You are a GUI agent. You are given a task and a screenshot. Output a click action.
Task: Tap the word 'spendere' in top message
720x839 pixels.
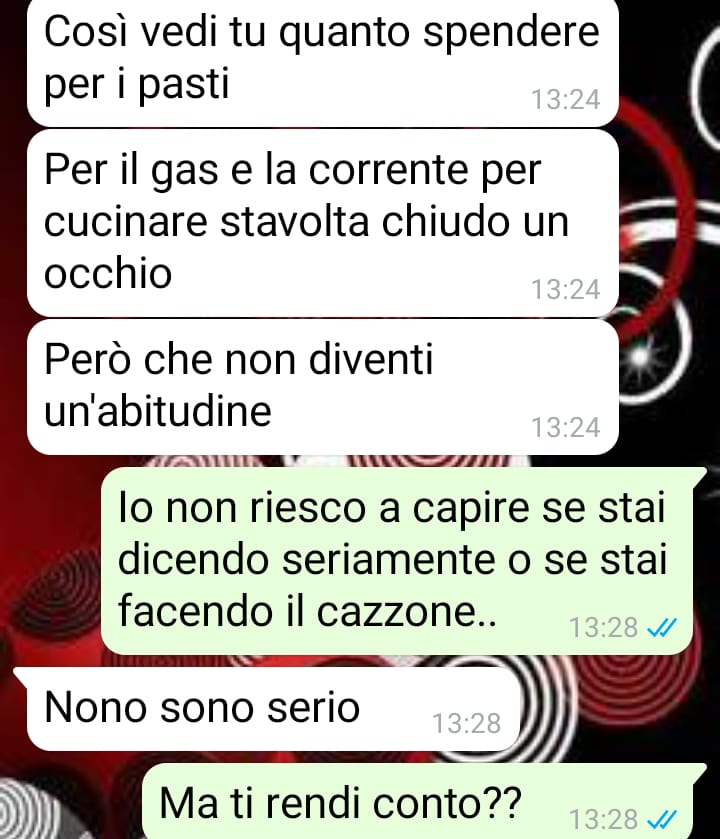coord(511,33)
